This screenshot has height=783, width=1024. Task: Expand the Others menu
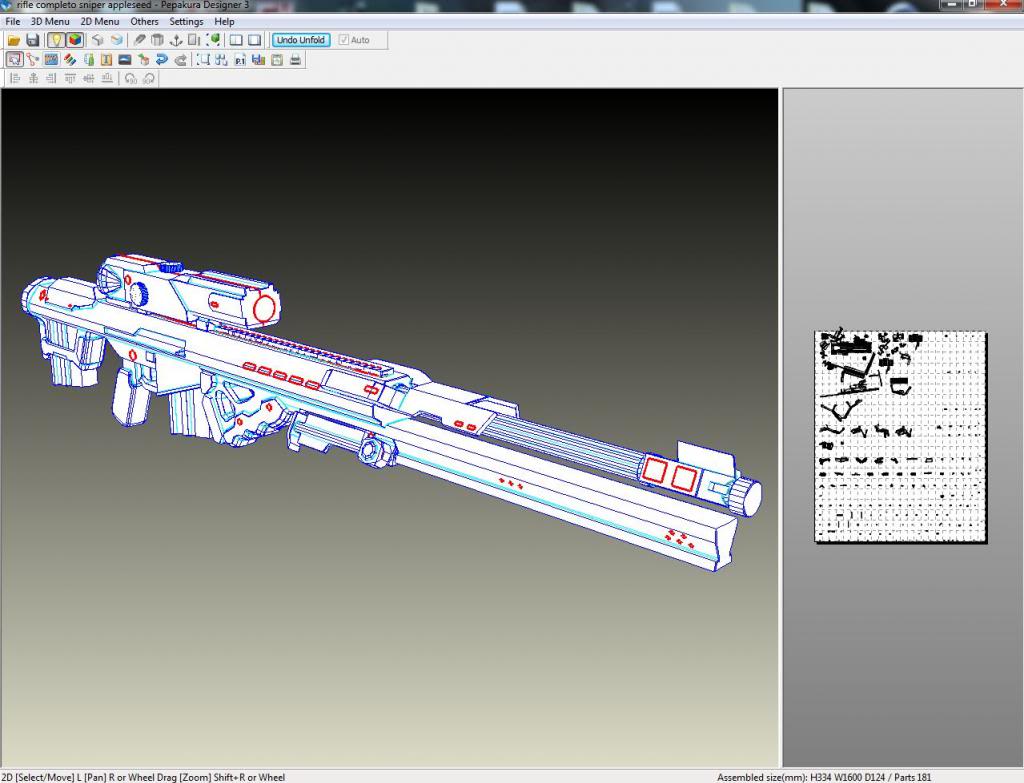coord(144,21)
